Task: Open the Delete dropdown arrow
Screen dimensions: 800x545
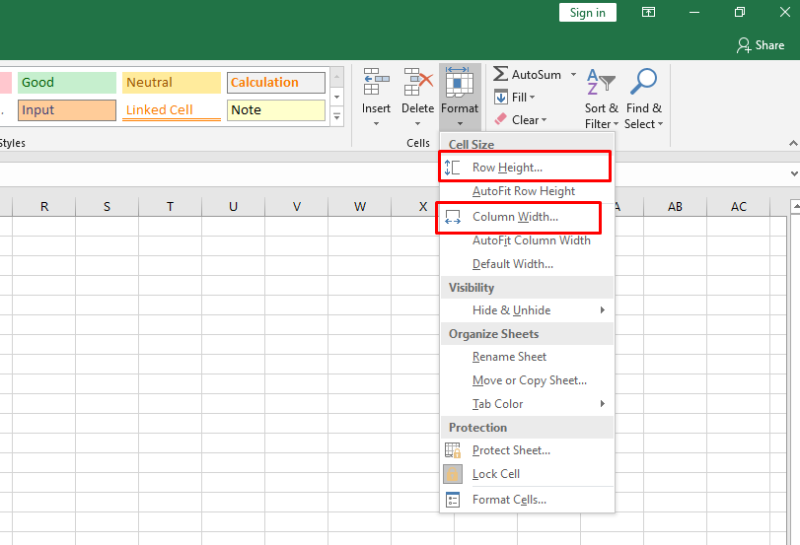Action: [417, 123]
